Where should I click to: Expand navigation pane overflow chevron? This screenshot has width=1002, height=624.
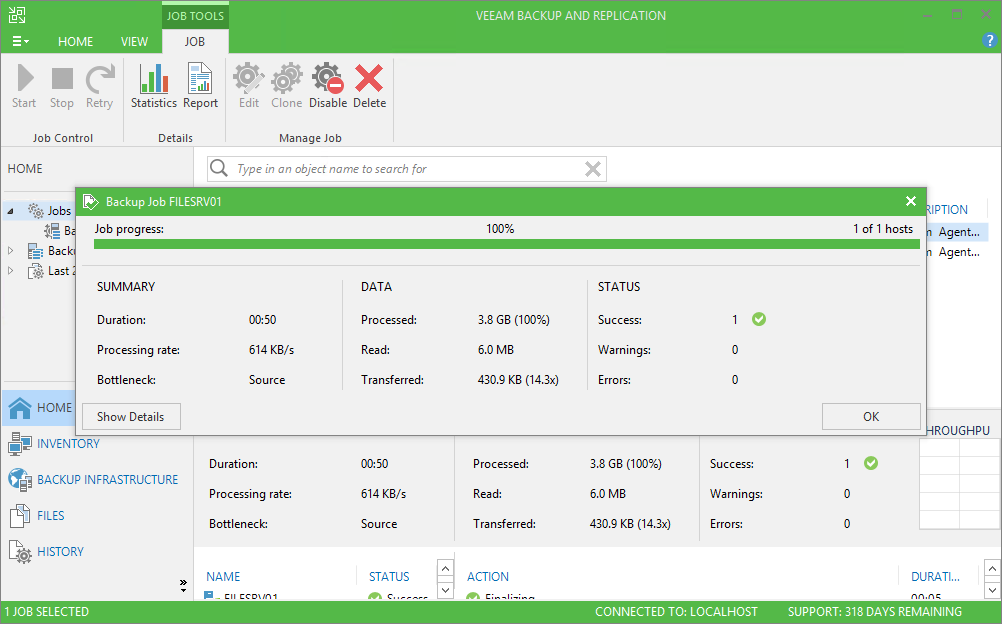click(183, 584)
